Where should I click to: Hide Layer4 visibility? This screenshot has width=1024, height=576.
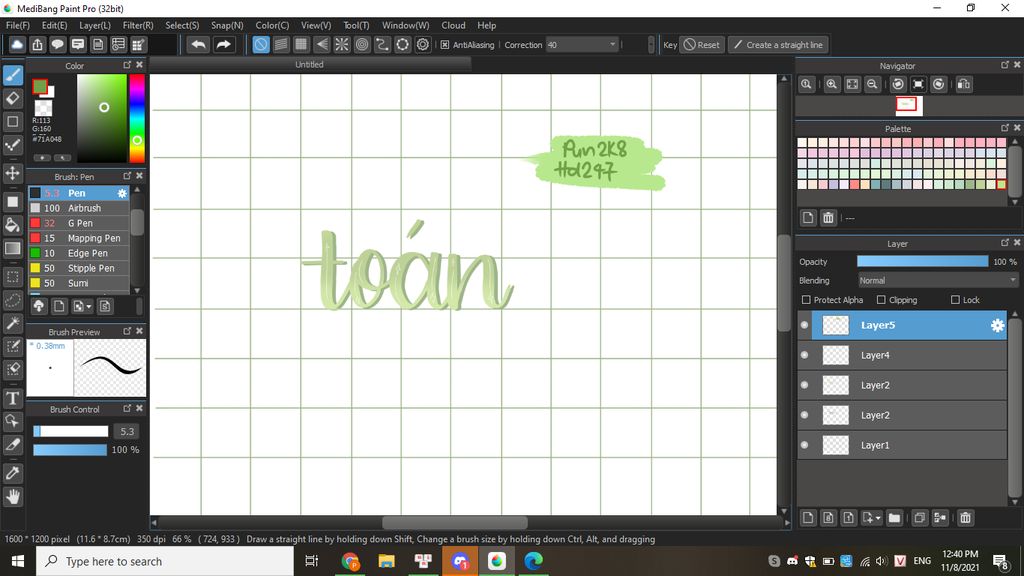click(x=805, y=355)
